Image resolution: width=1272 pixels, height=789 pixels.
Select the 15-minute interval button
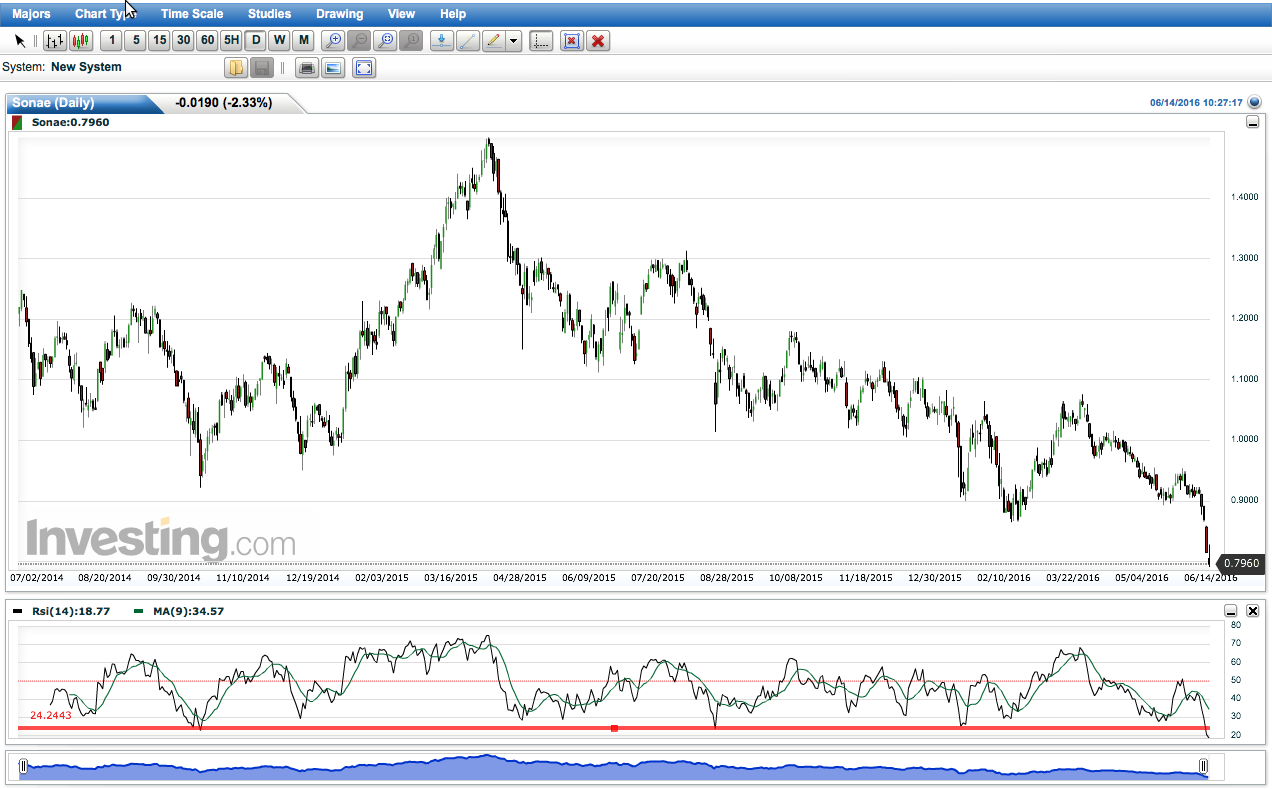tap(158, 41)
